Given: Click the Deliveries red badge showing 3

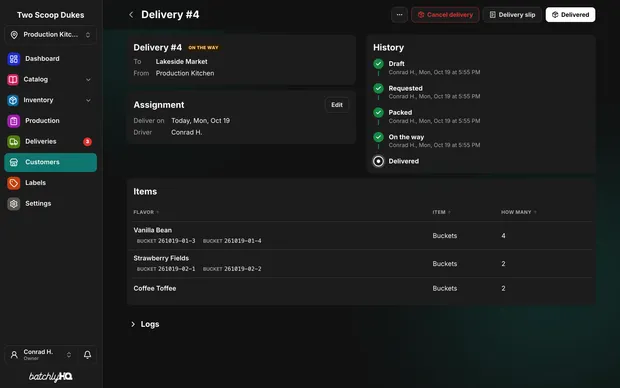Looking at the screenshot, I should point(87,142).
